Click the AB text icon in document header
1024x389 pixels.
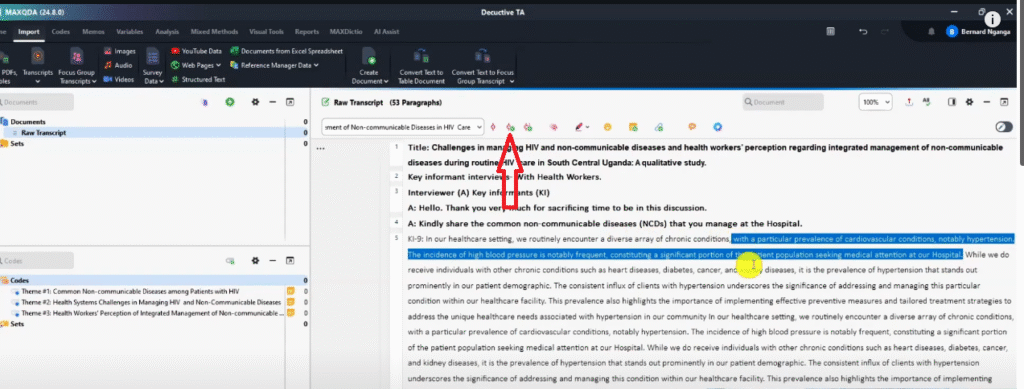click(x=926, y=102)
